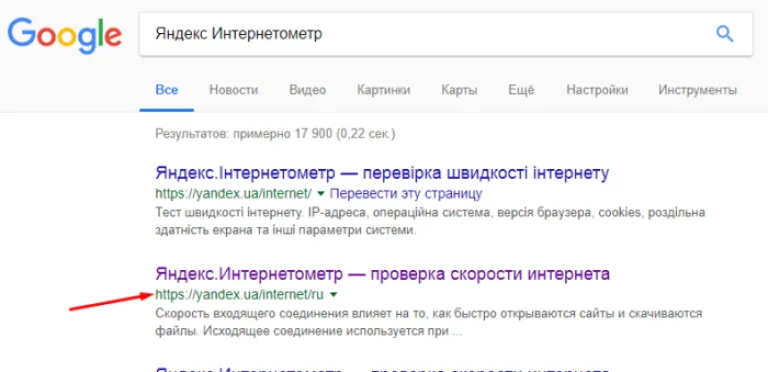
Task: Switch to the Видео tab
Action: 308,90
